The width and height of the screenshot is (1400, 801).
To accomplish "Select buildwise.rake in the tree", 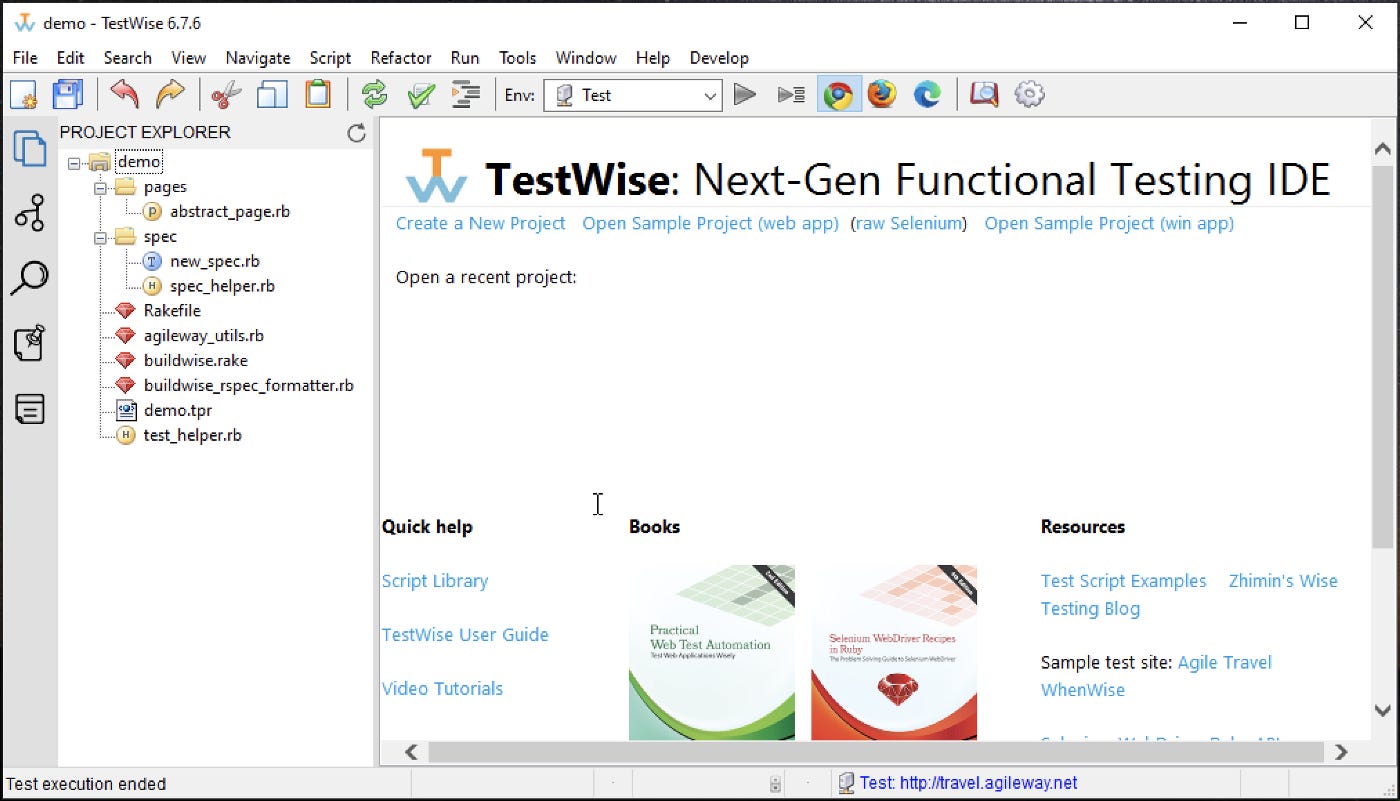I will [196, 361].
